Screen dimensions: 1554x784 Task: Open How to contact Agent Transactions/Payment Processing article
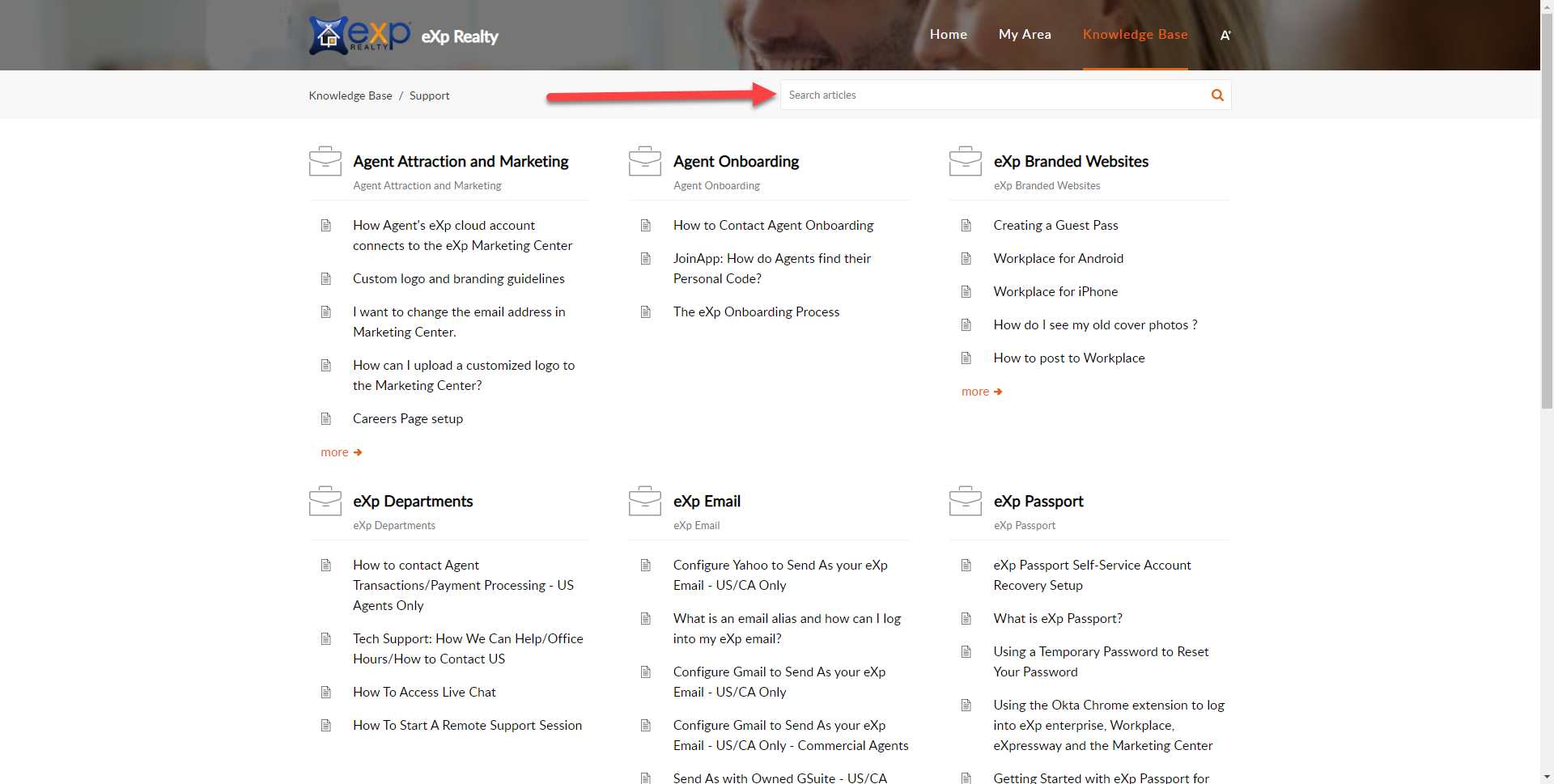pos(463,585)
